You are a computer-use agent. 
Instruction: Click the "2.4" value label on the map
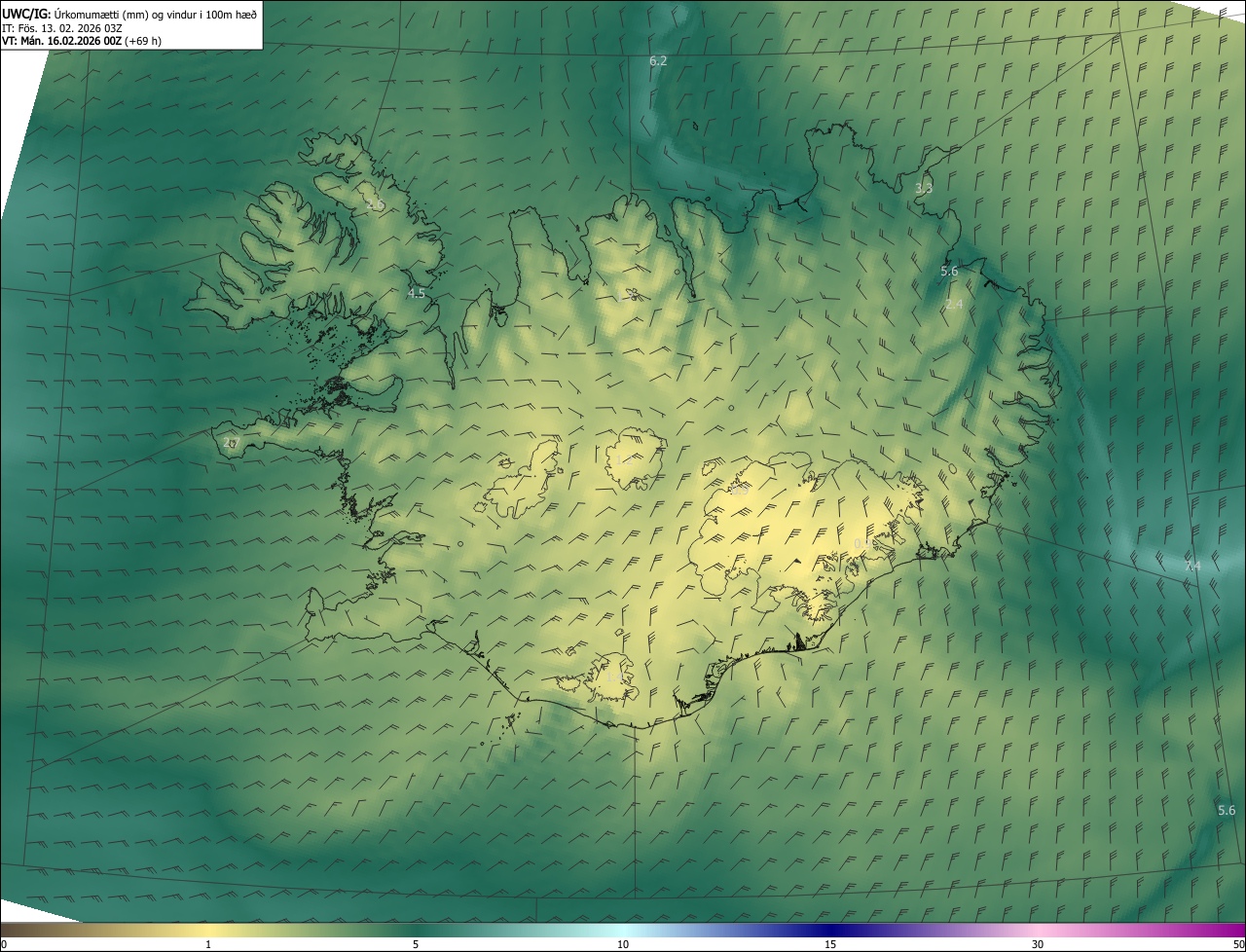[954, 305]
